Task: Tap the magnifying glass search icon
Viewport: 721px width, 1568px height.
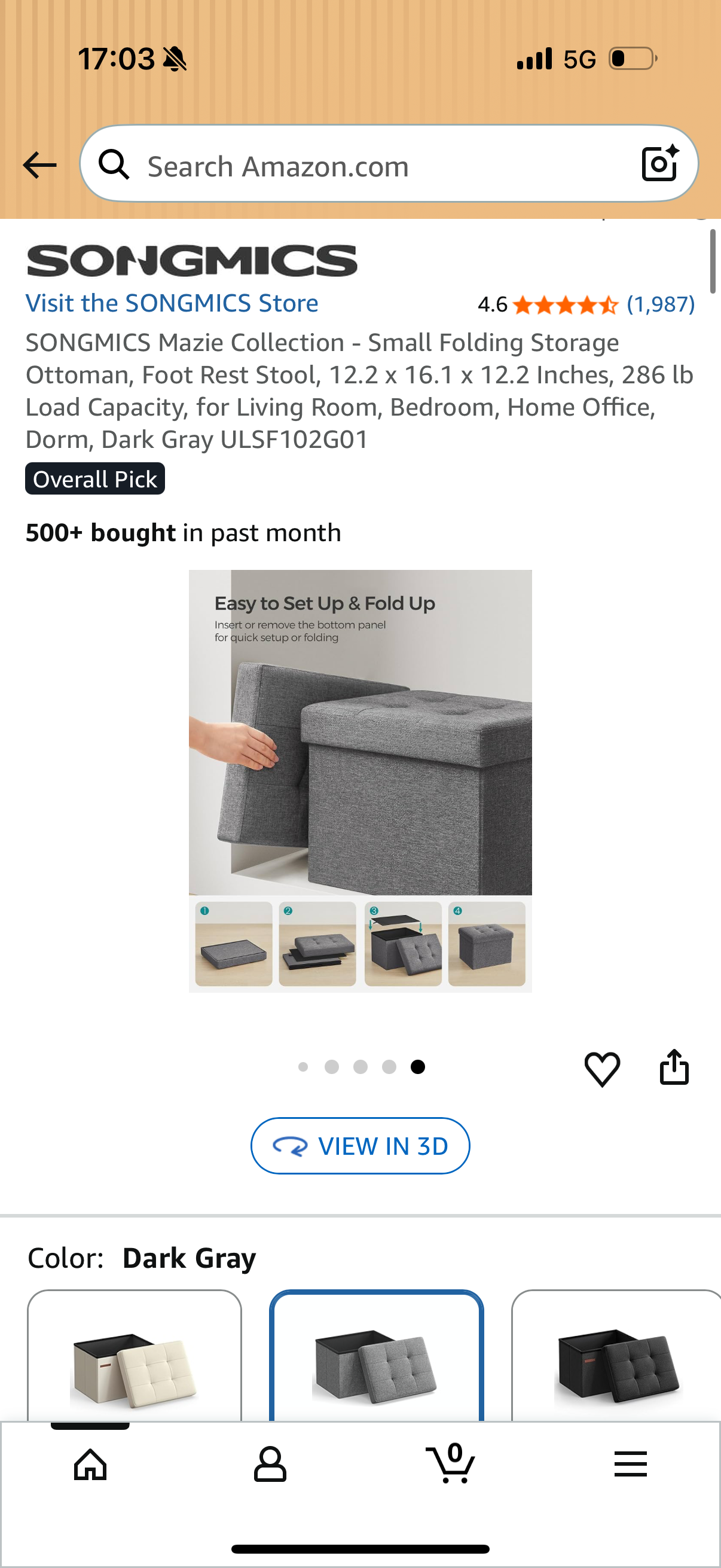Action: tap(114, 164)
